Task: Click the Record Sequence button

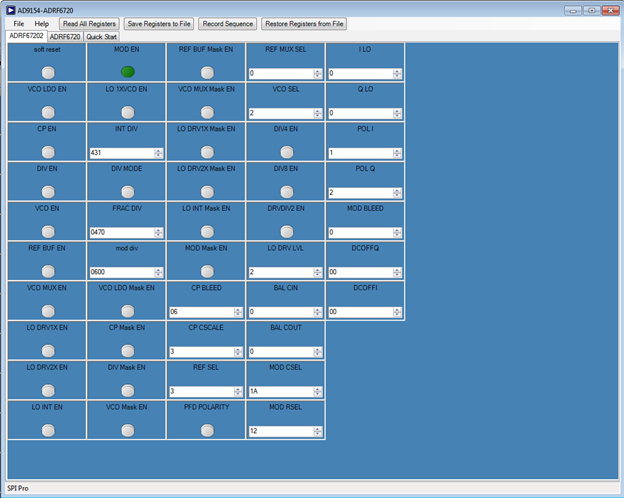Action: coord(228,24)
